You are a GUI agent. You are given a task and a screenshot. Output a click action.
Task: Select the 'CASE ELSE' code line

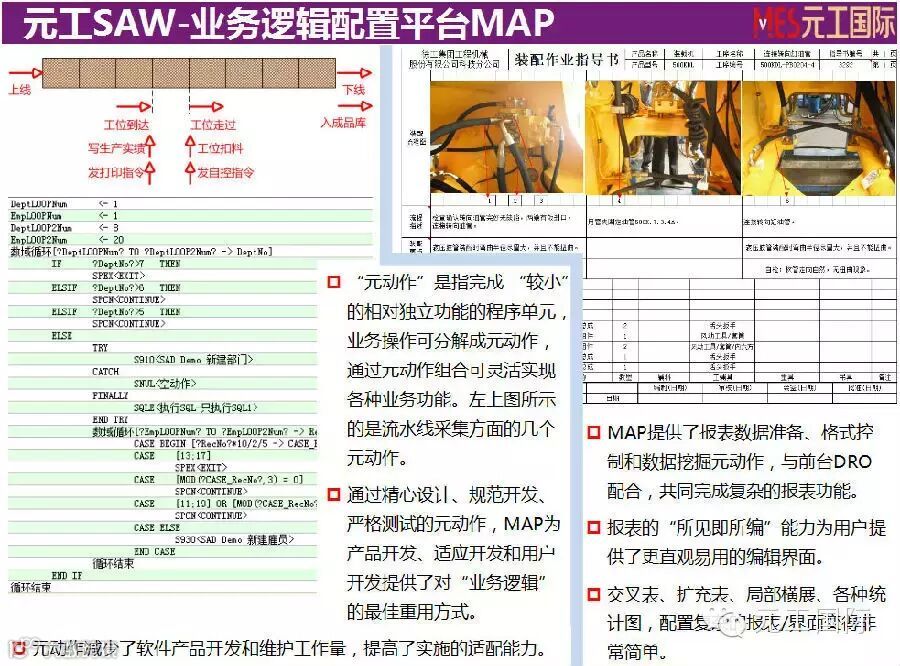157,528
